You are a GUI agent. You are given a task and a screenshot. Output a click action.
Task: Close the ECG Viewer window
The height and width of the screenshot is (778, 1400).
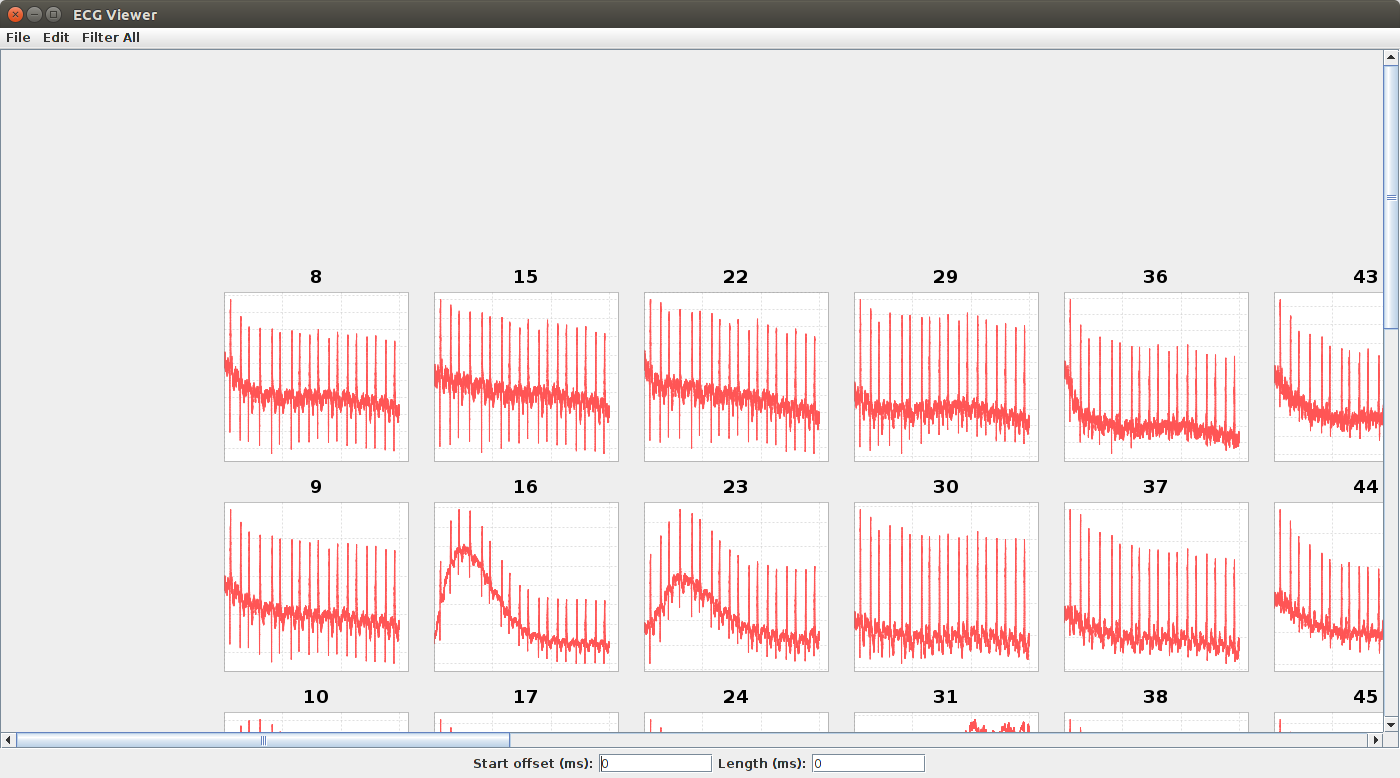(x=15, y=14)
